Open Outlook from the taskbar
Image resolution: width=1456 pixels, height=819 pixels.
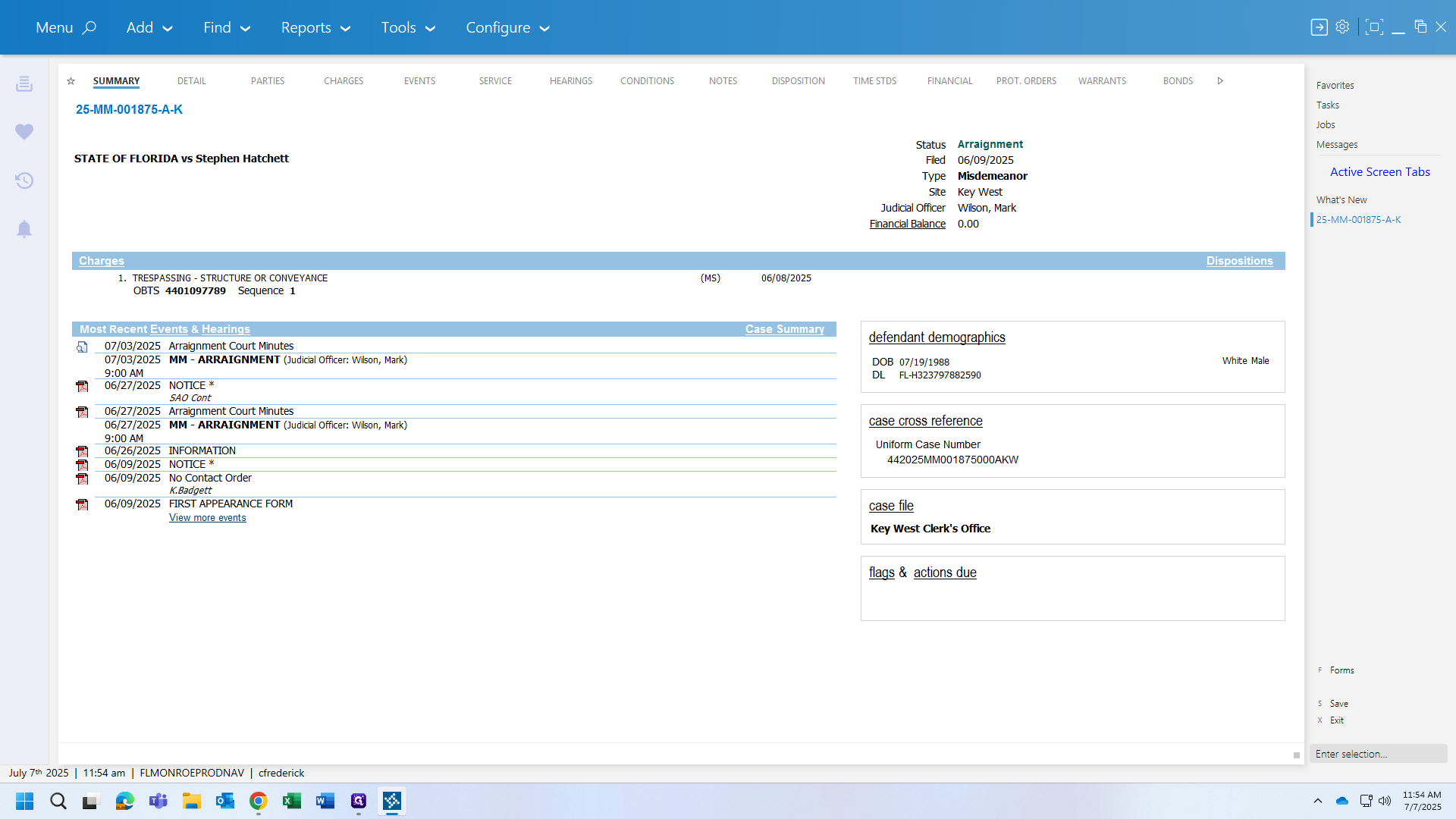pyautogui.click(x=224, y=801)
